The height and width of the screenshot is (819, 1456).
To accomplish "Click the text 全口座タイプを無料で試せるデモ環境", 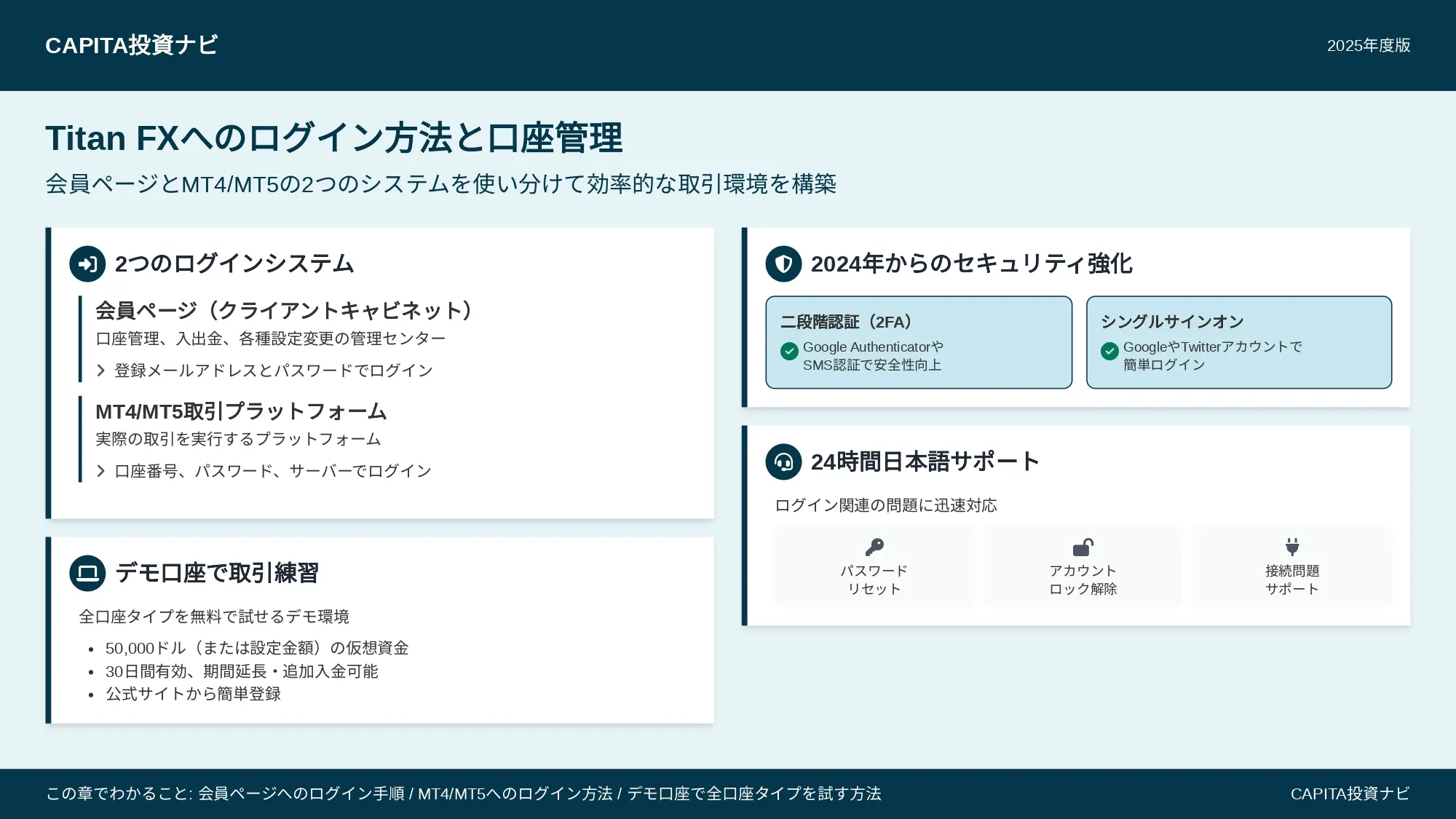I will [x=214, y=617].
